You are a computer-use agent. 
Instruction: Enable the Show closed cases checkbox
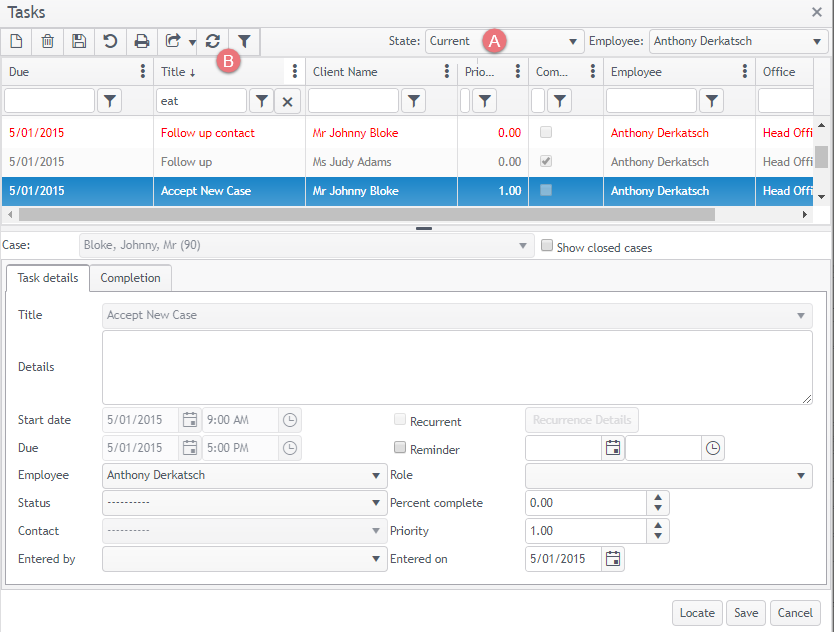546,246
